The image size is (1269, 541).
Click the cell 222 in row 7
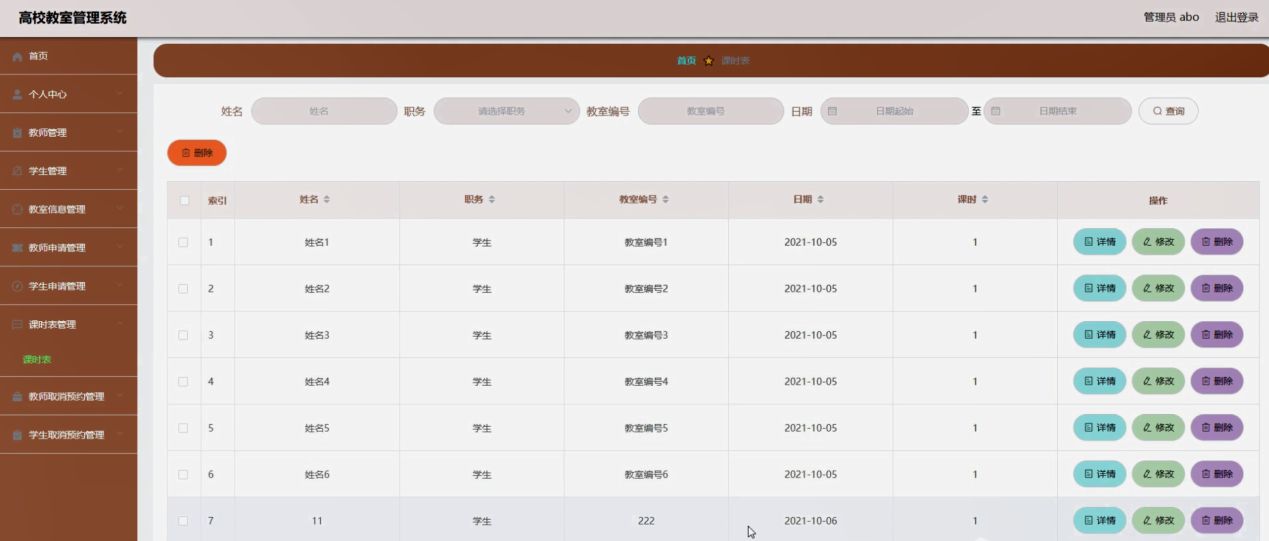click(x=646, y=521)
